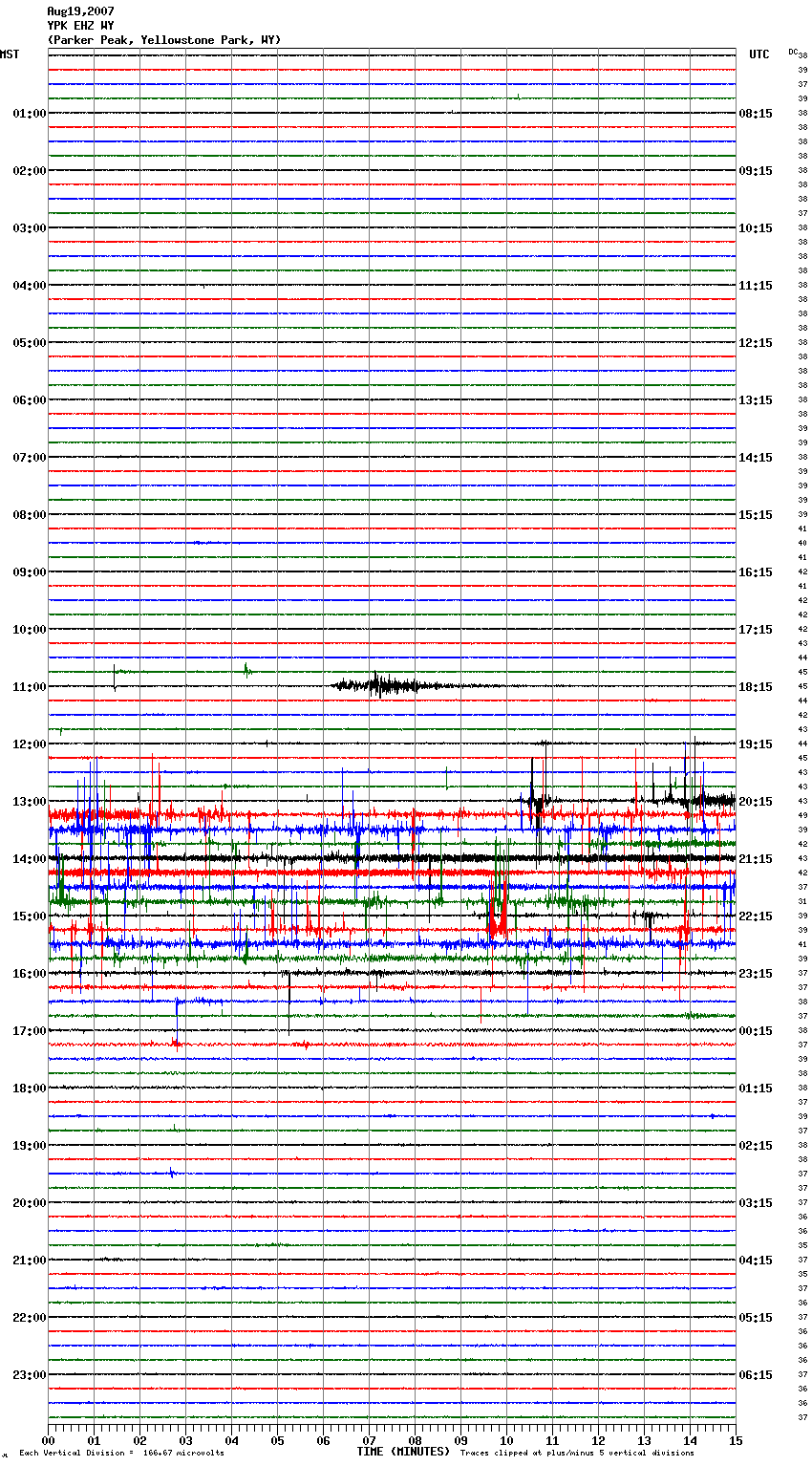The height and width of the screenshot is (1466, 812).
Task: Click the 04:15 UTC time label
Action: [756, 1261]
